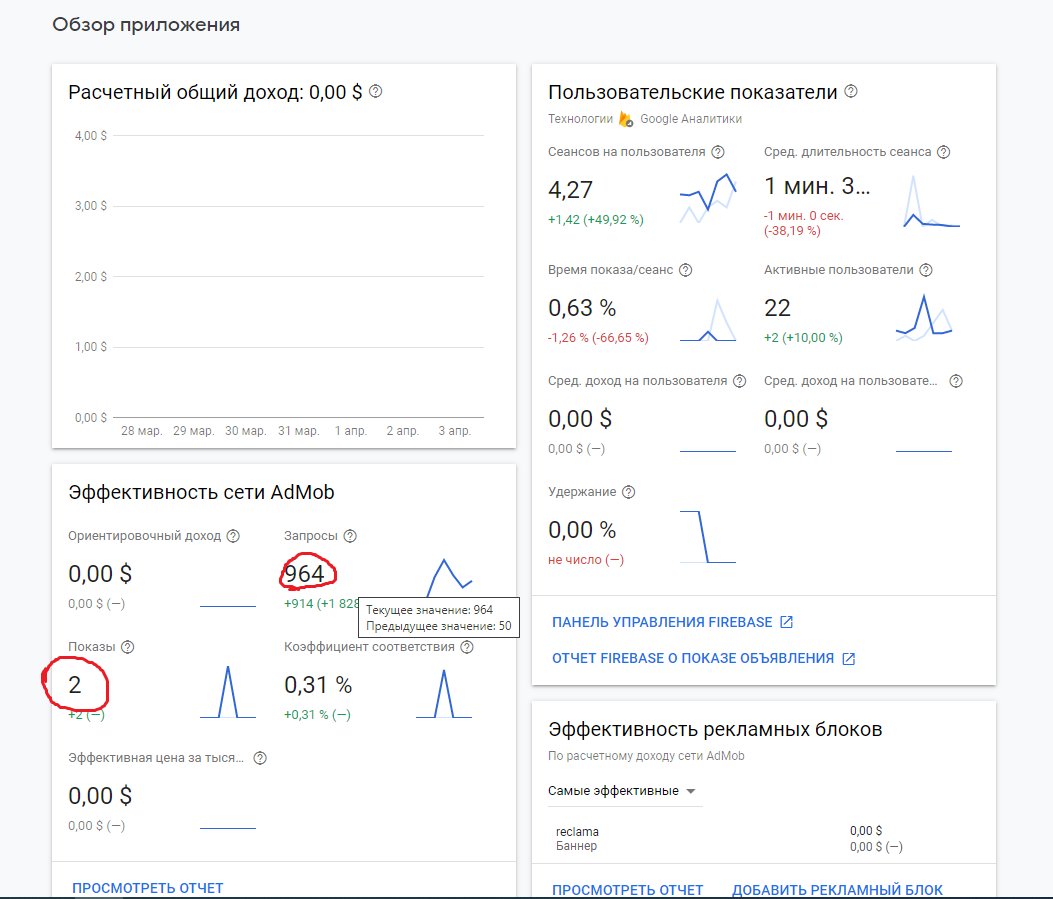
Task: Click help icon for Коэффициент соответствия
Action: (x=467, y=647)
